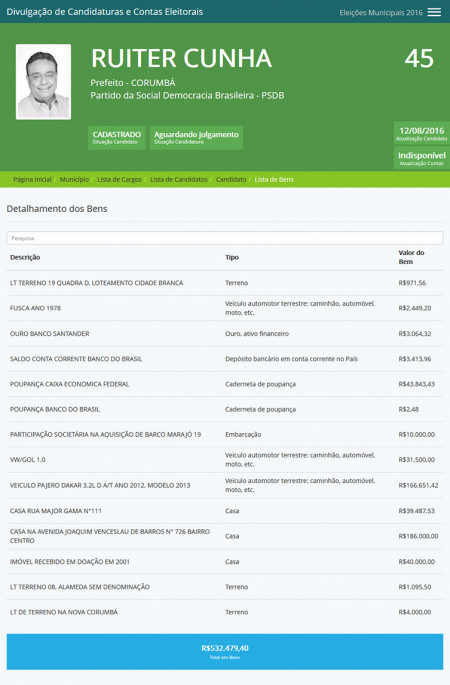Click the value R$186.000,00
The image size is (450, 685).
click(x=418, y=536)
